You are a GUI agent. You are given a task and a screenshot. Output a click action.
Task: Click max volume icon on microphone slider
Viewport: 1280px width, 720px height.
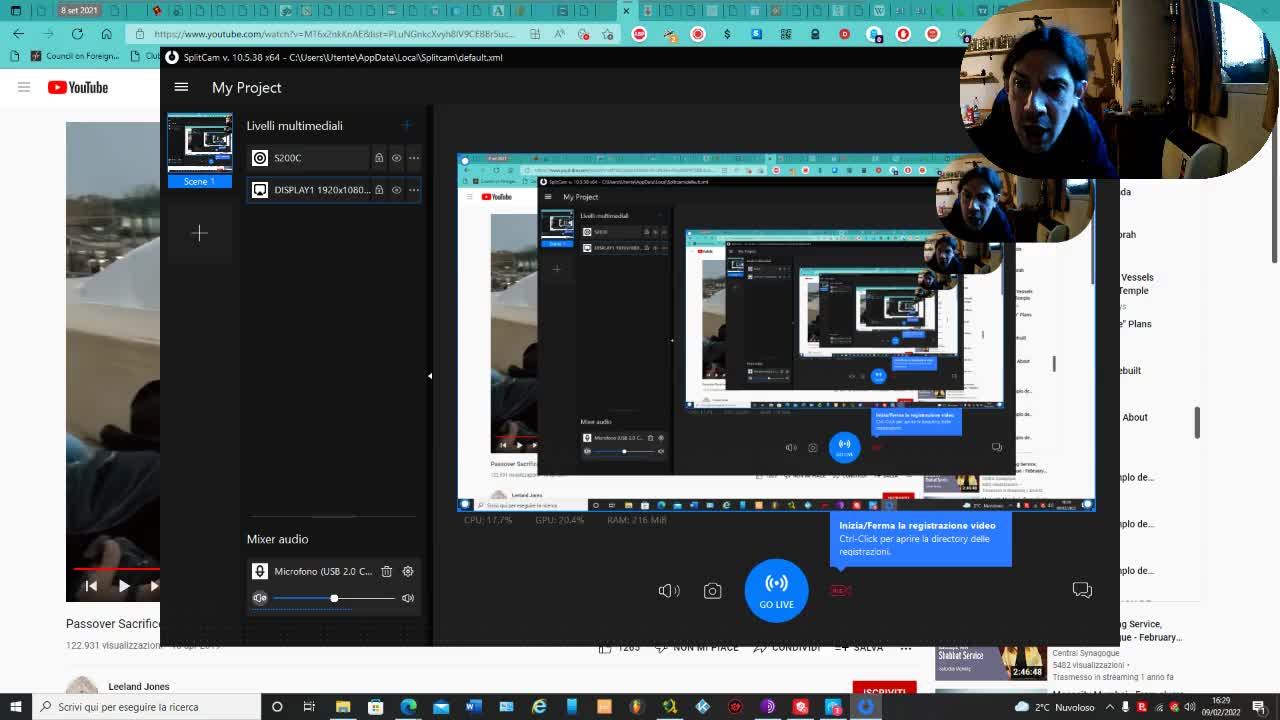point(408,598)
